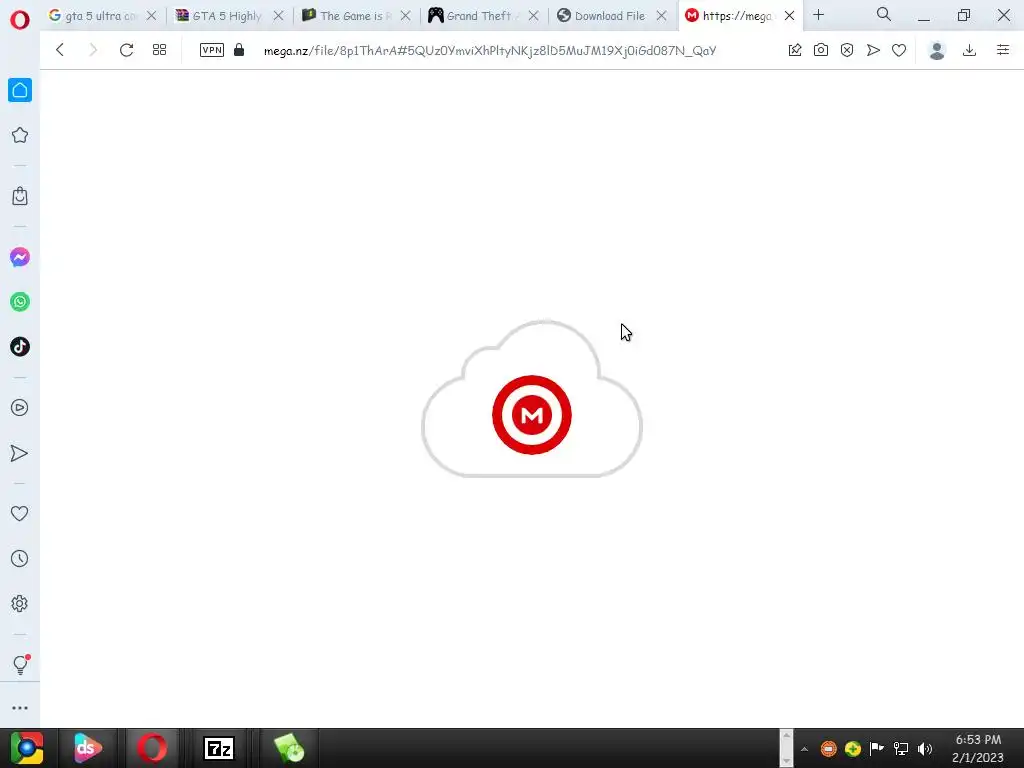Open the sidebar My Flow icon
The image size is (1024, 768).
(20, 453)
